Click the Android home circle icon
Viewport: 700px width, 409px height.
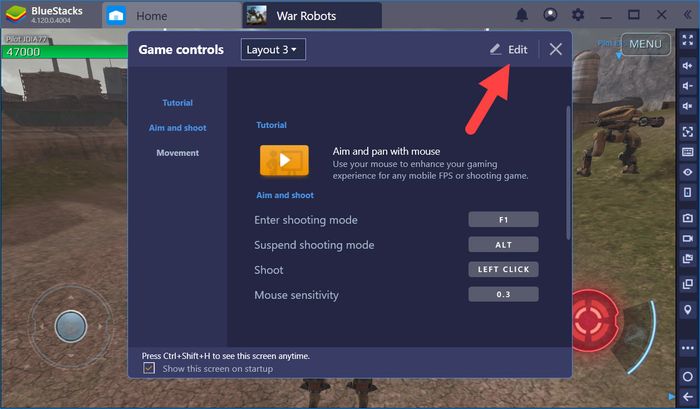point(688,376)
